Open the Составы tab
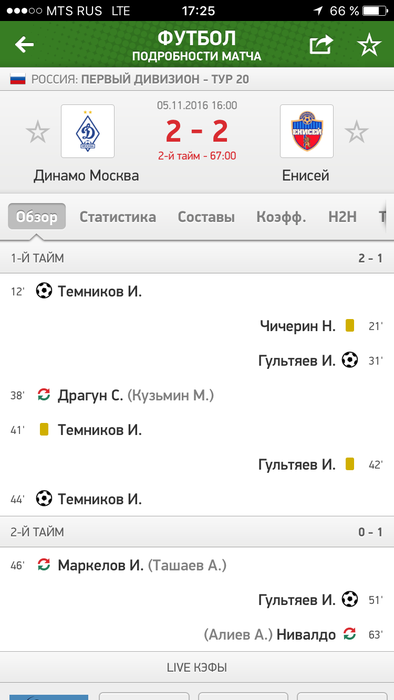The width and height of the screenshot is (394, 700). tap(206, 217)
